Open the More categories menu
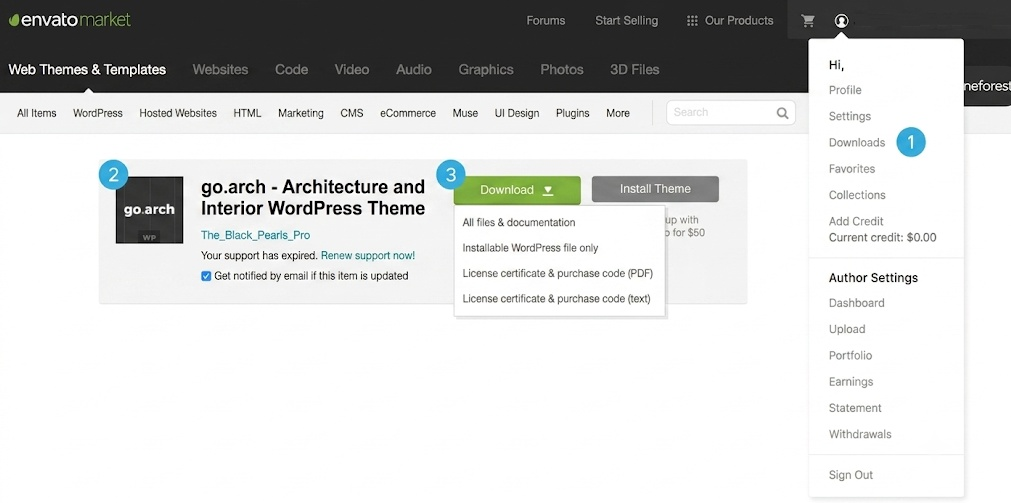 click(618, 113)
